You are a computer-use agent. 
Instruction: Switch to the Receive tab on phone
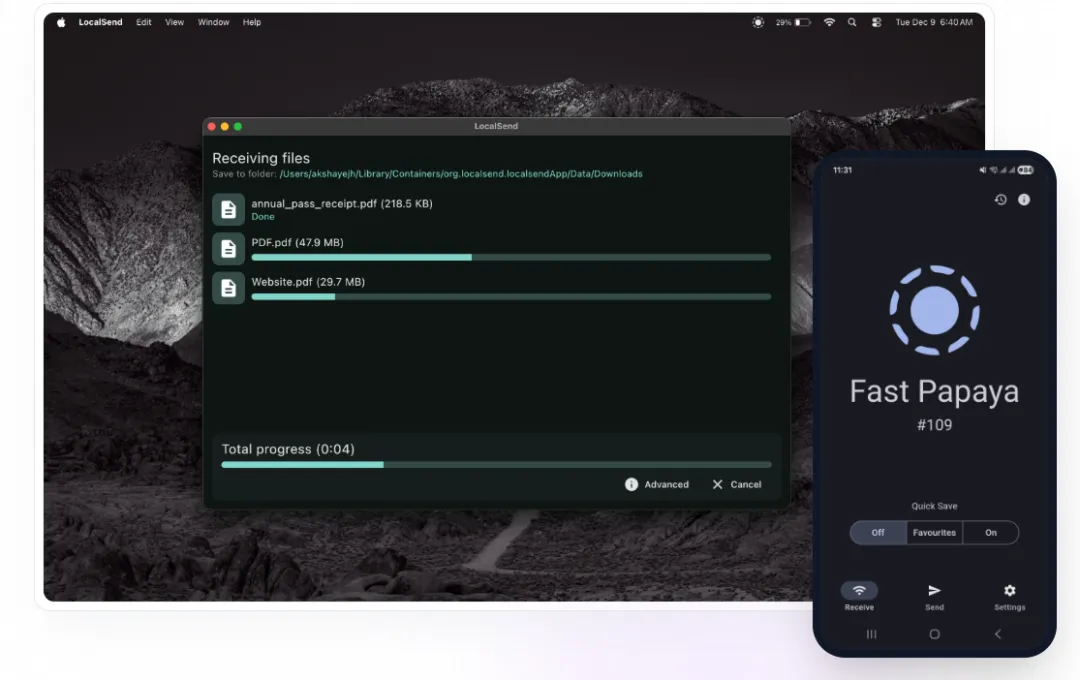coord(859,597)
